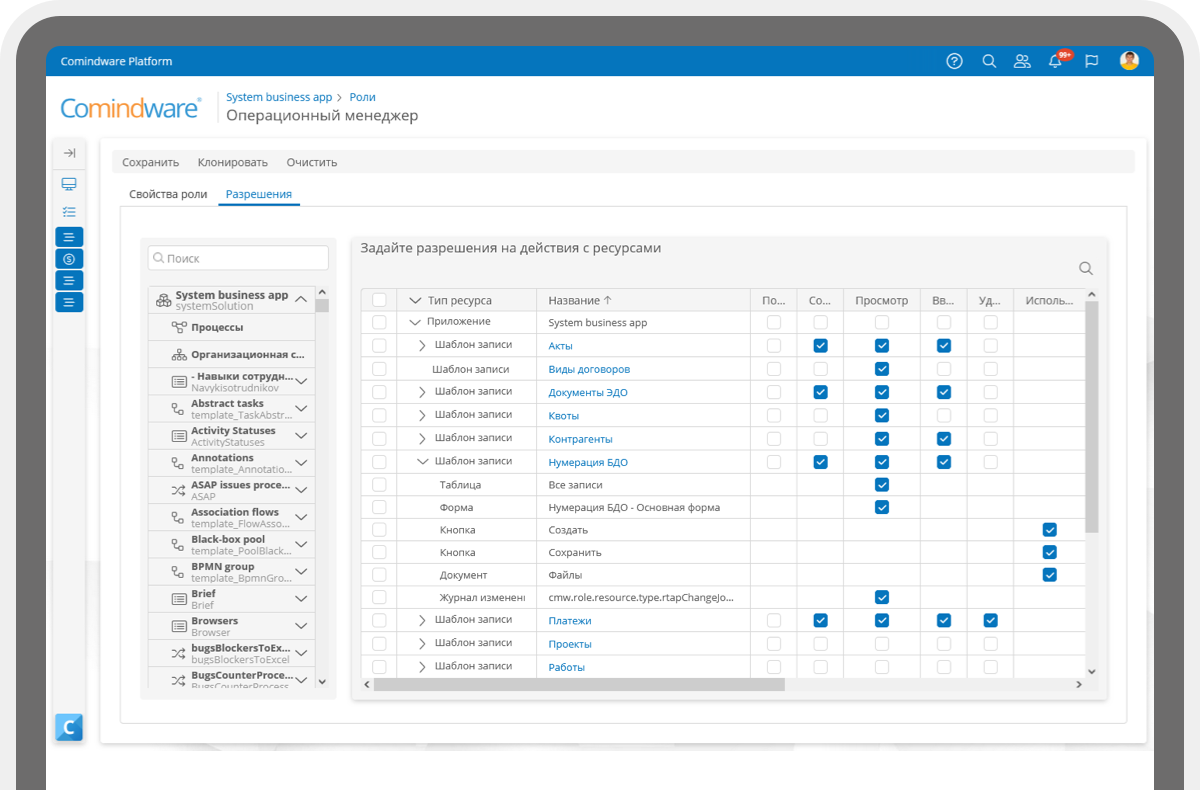Uncheck Просмотр permission for Квоты
The image size is (1200, 790).
click(x=882, y=415)
